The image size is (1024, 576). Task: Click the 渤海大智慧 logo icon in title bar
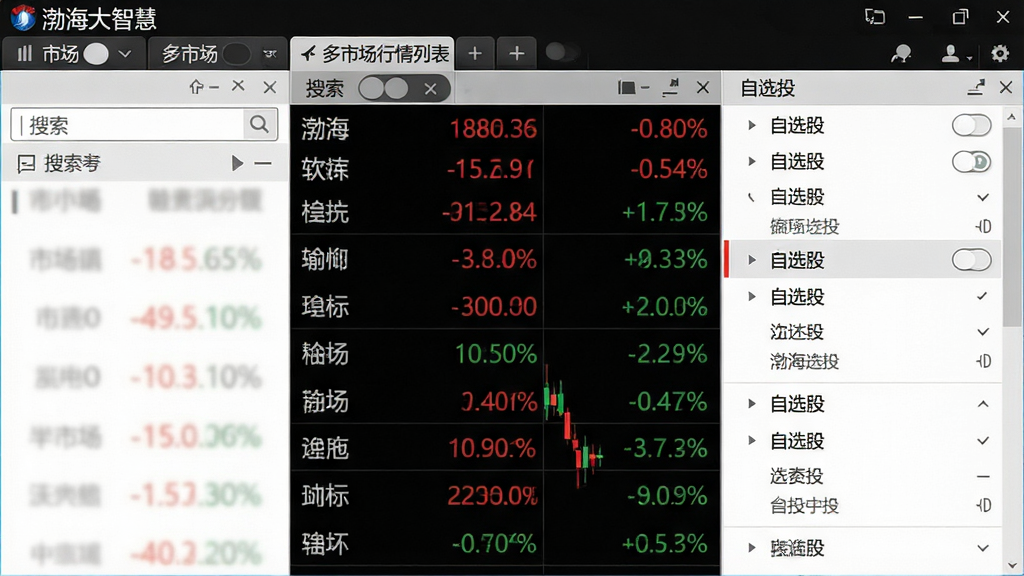[24, 18]
